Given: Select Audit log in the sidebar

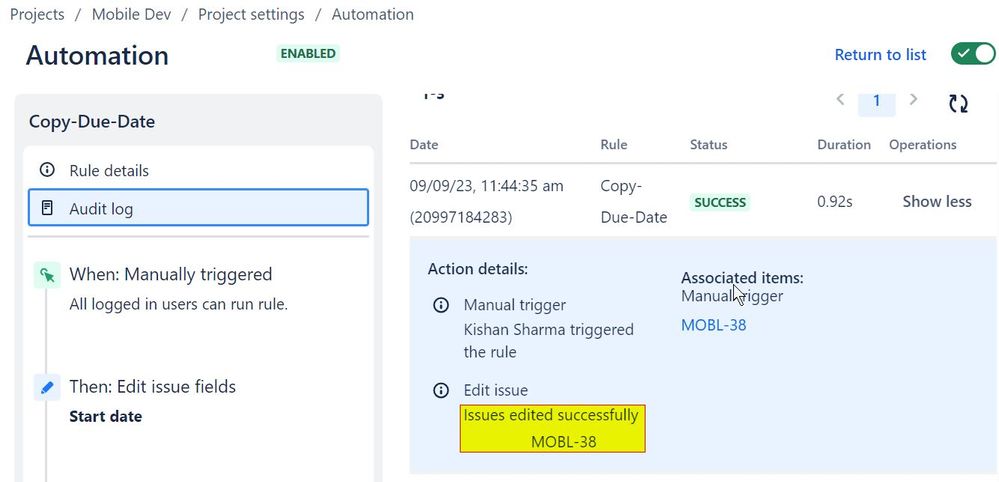Looking at the screenshot, I should pos(198,208).
